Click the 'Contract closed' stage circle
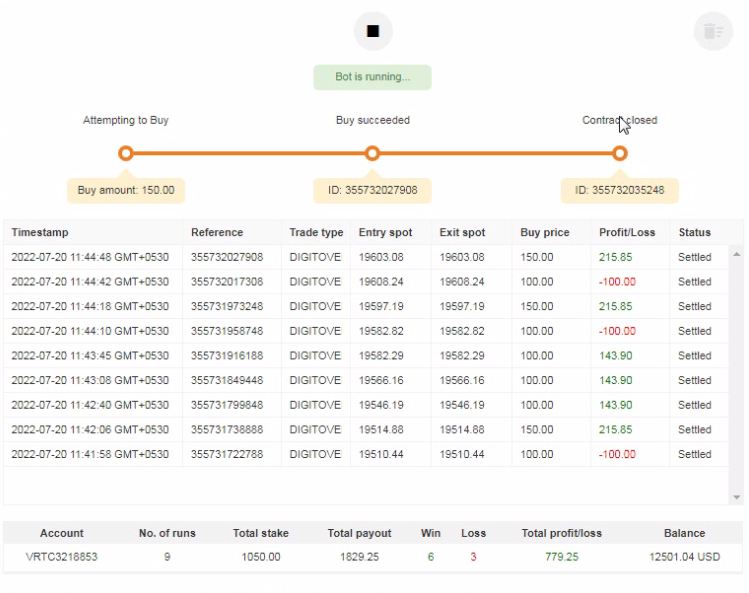 (x=620, y=153)
